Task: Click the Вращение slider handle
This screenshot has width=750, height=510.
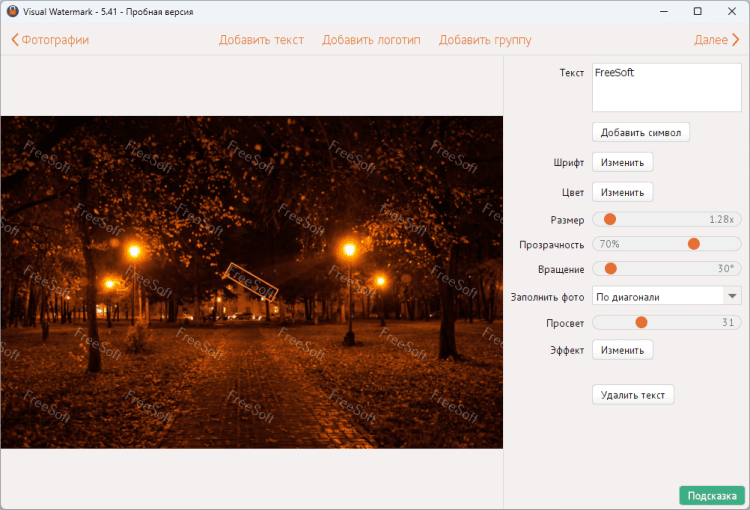Action: point(610,268)
